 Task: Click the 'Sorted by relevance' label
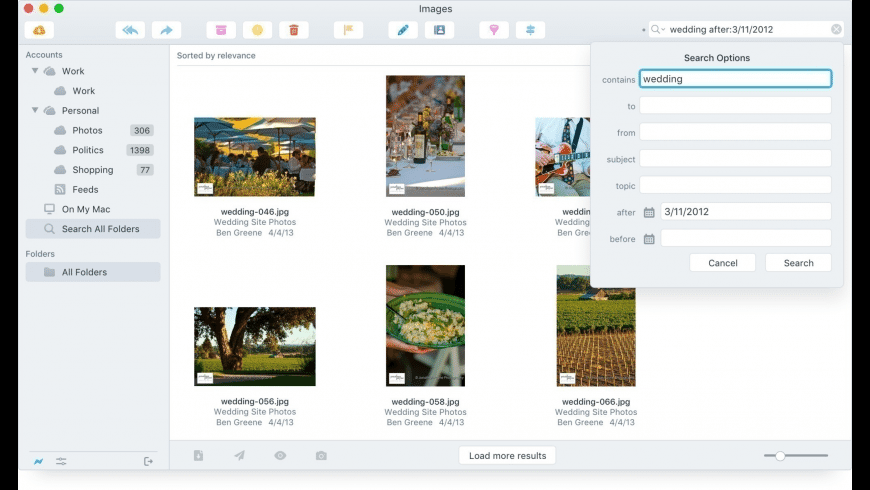click(216, 55)
